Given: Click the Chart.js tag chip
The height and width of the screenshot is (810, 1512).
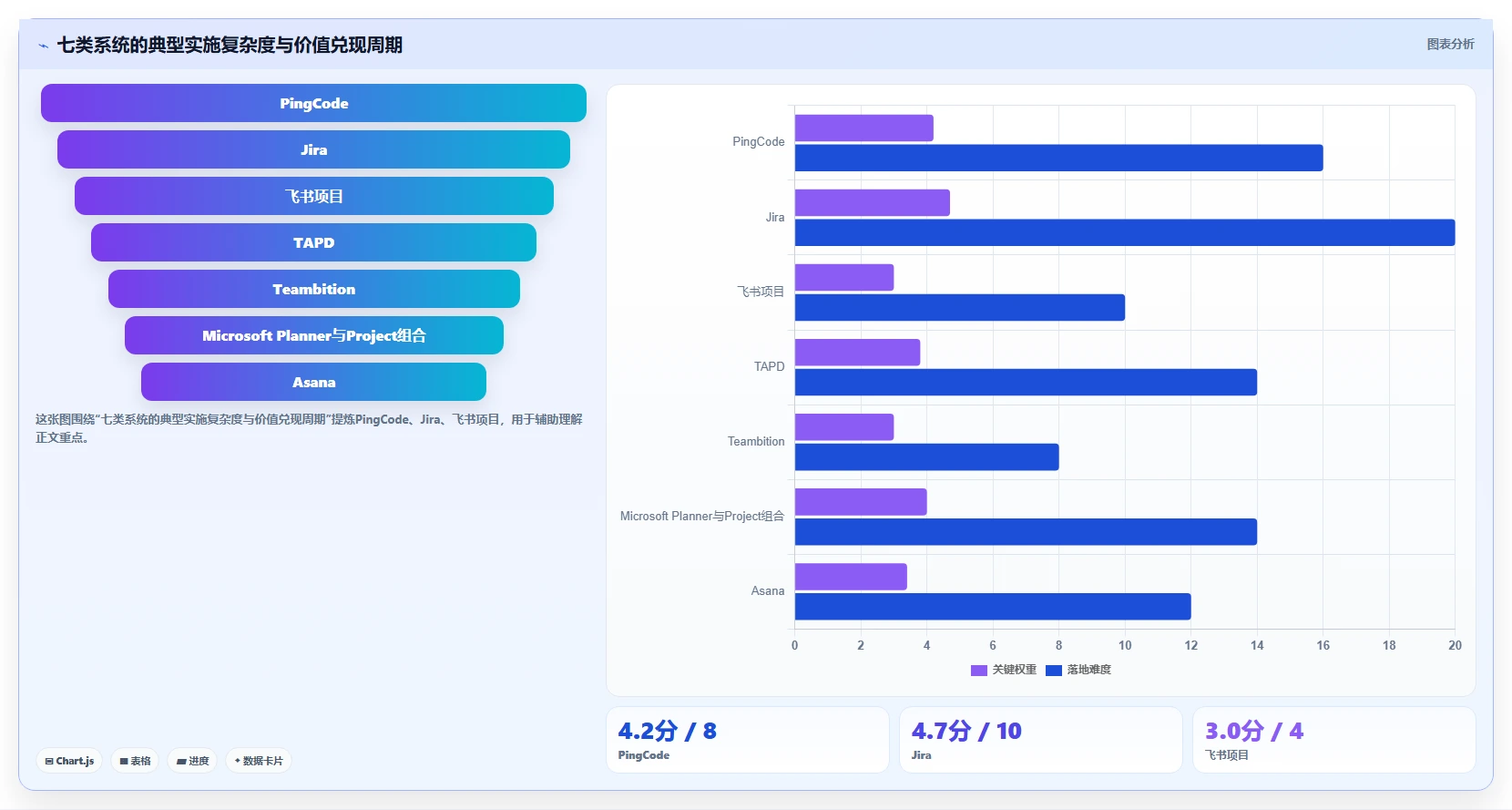Looking at the screenshot, I should click(69, 761).
